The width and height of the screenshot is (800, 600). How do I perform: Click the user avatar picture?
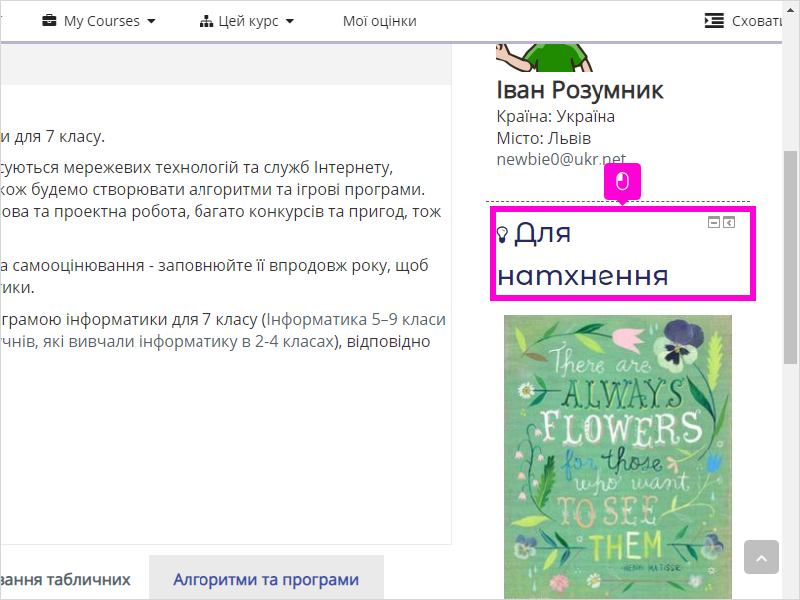(544, 57)
